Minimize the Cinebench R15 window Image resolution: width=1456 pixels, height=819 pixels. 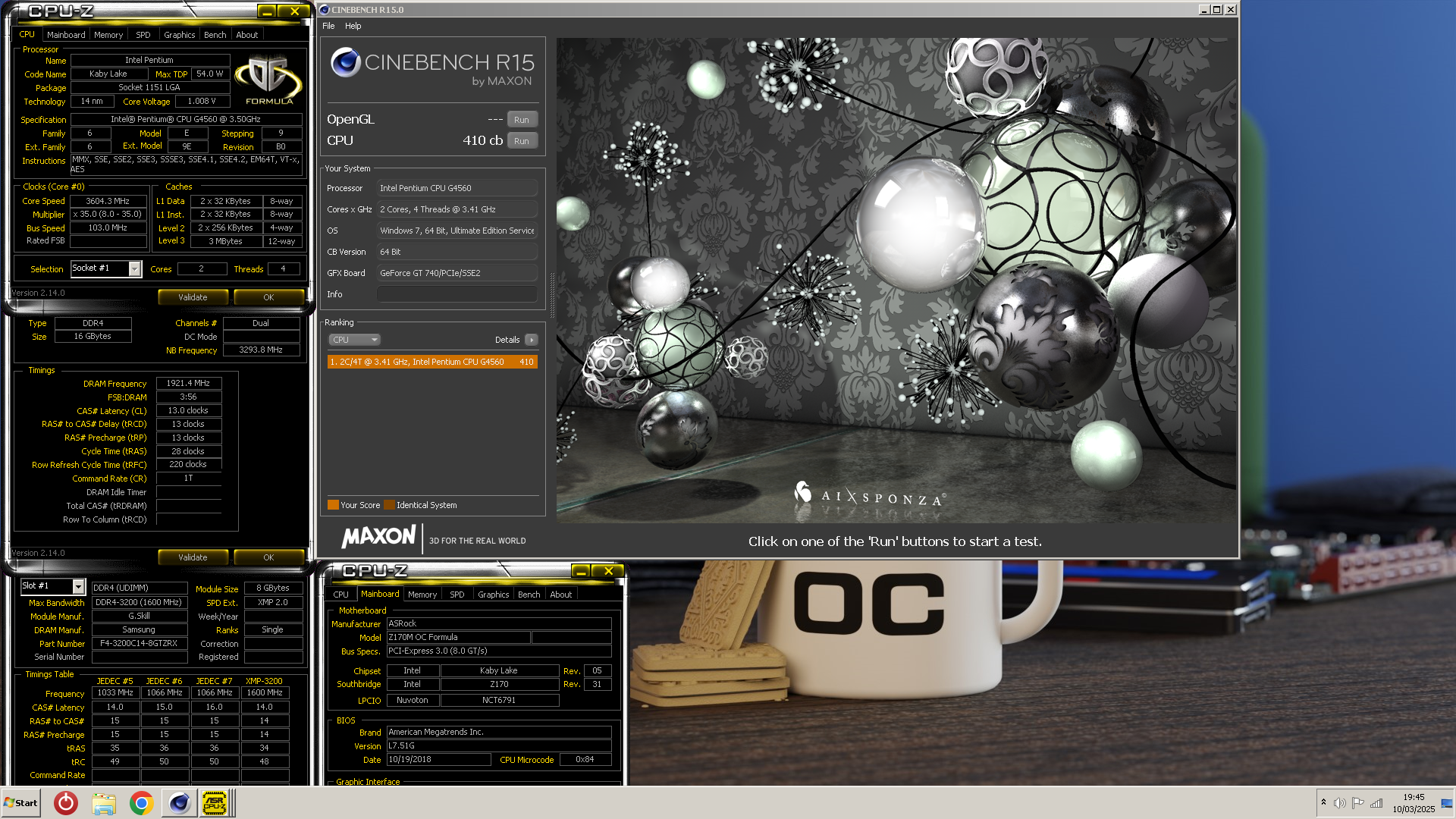[1203, 10]
